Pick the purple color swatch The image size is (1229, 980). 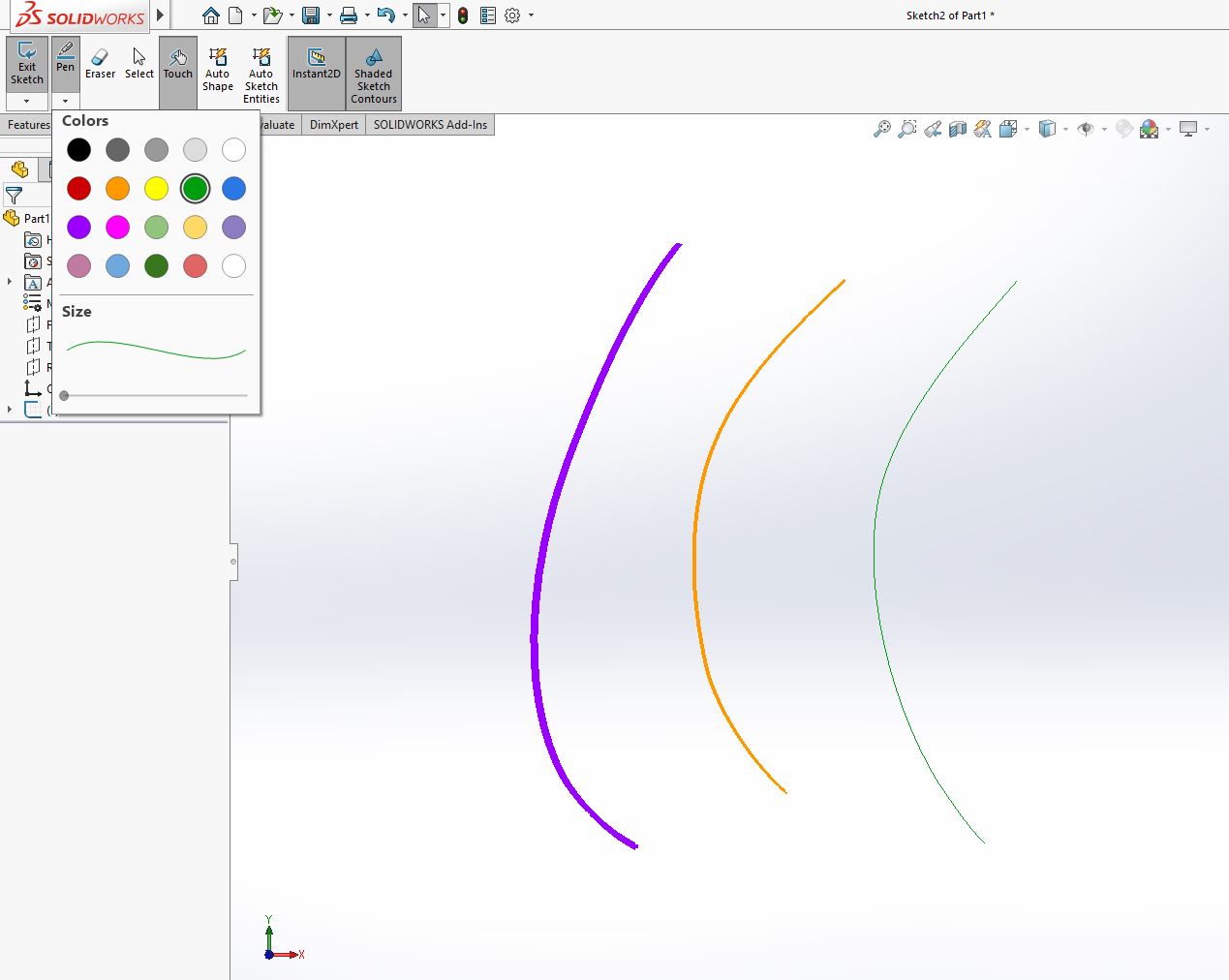pos(78,228)
